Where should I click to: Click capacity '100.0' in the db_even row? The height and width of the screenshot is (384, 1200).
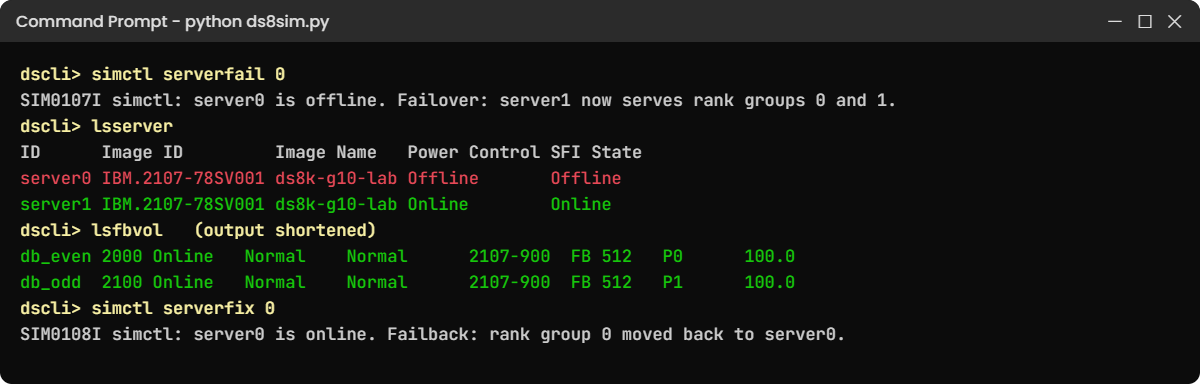[770, 257]
